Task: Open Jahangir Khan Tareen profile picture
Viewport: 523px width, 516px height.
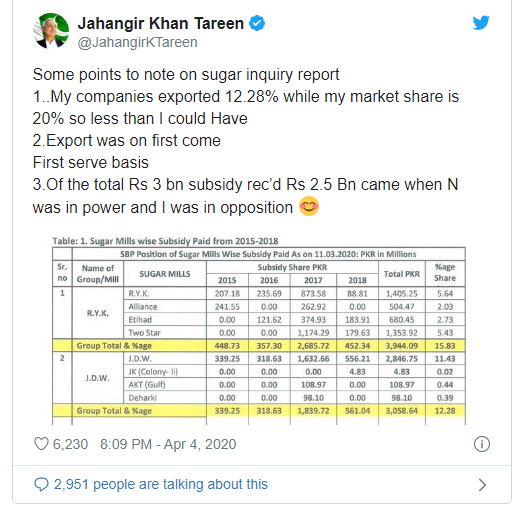Action: (x=51, y=31)
